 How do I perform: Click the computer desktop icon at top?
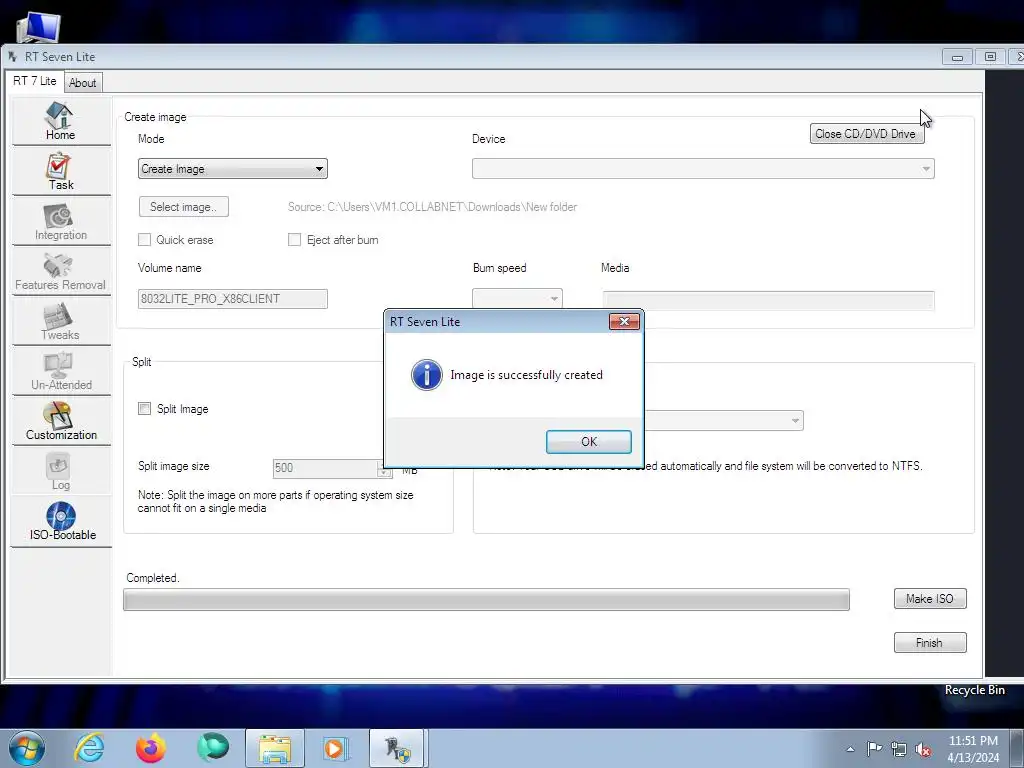(39, 27)
